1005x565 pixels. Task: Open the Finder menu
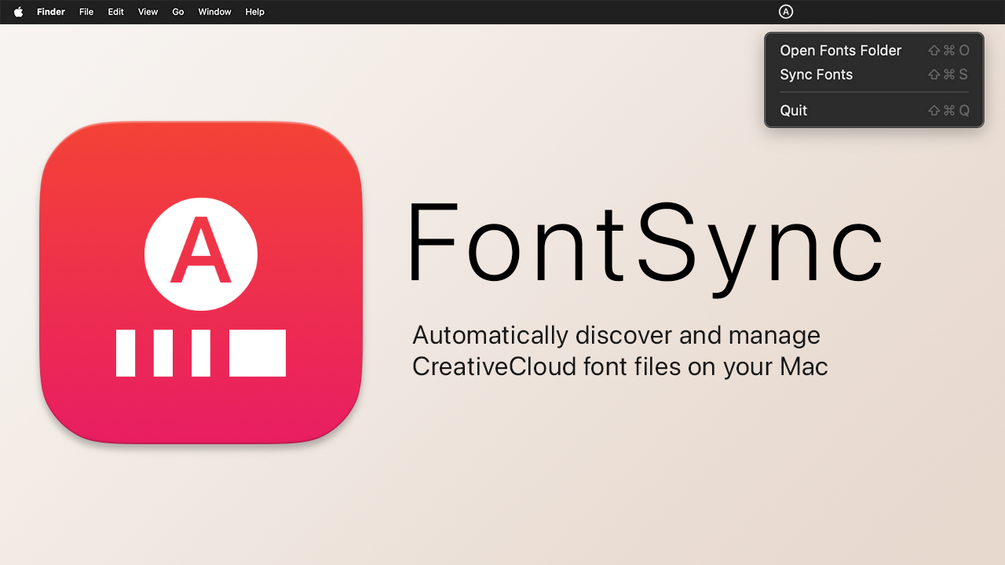click(51, 12)
